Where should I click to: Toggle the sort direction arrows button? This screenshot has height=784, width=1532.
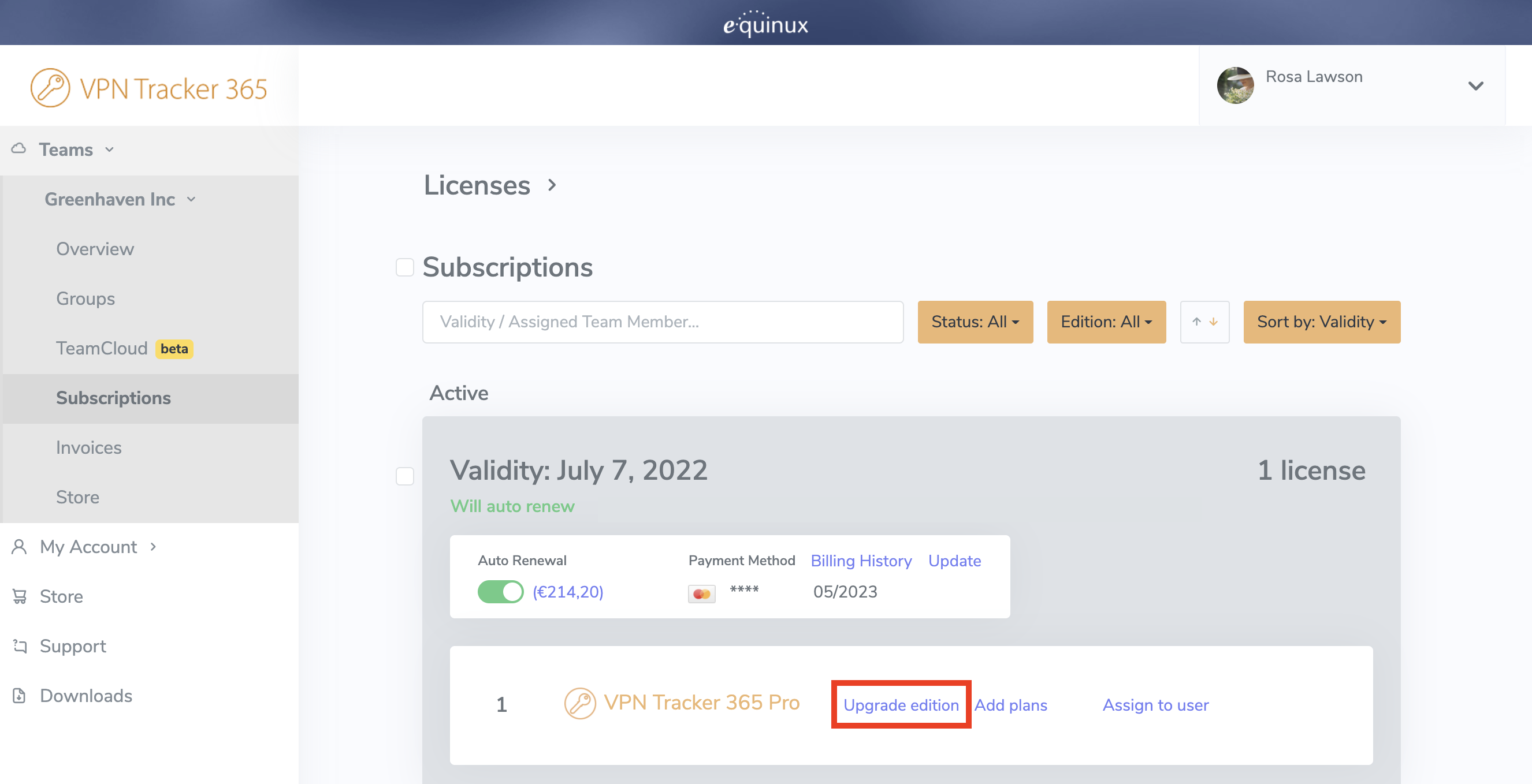click(1204, 322)
